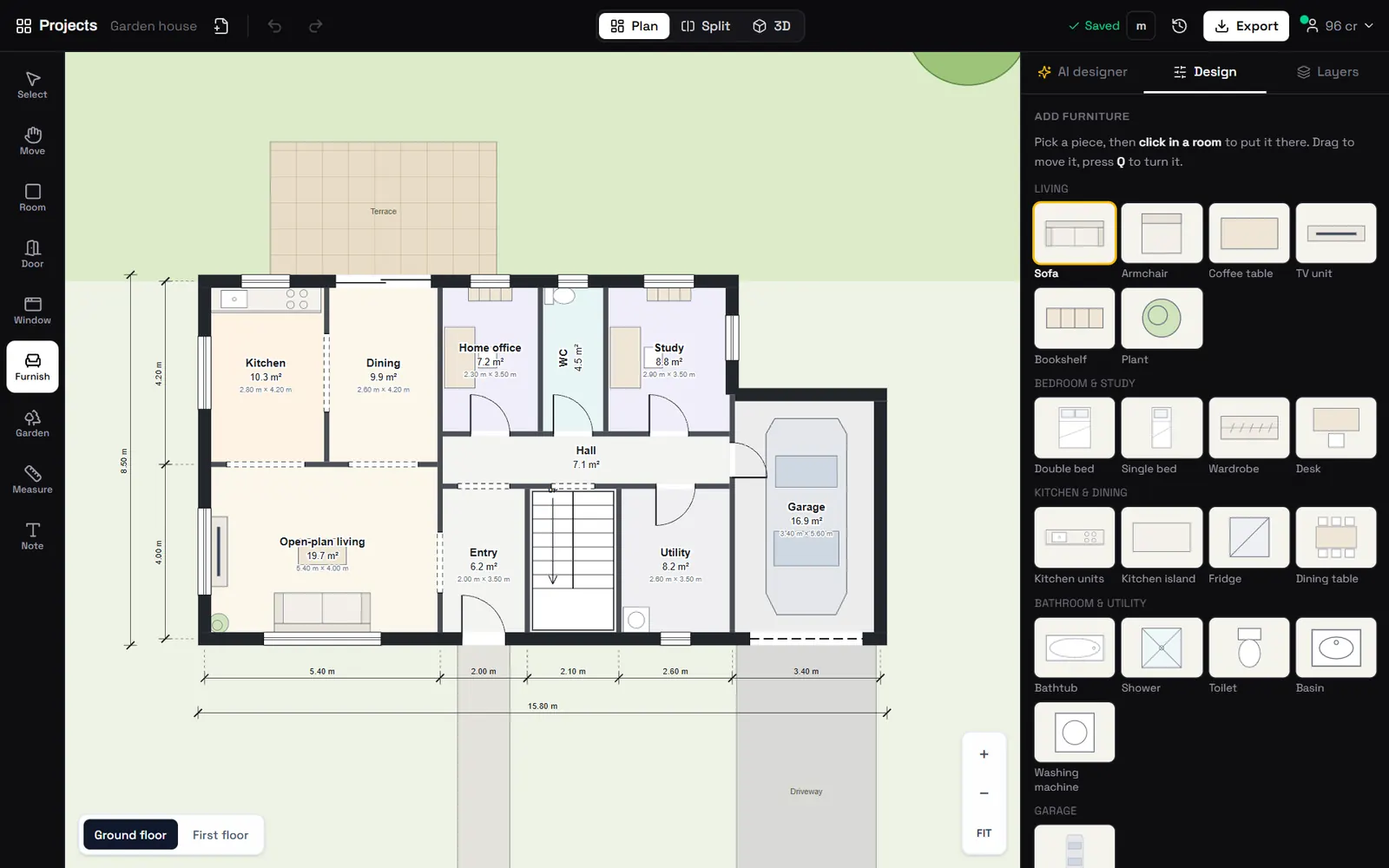Screen dimensions: 1389x868
Task: Zoom out with the minus button
Action: 984,793
